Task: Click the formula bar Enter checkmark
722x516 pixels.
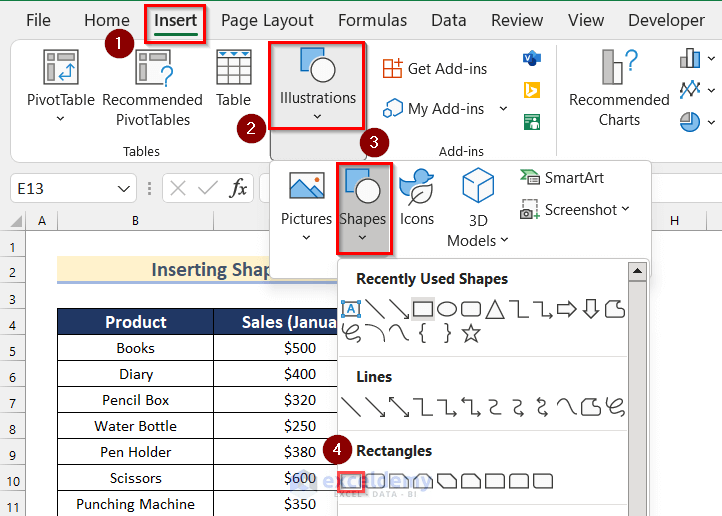Action: (x=208, y=188)
